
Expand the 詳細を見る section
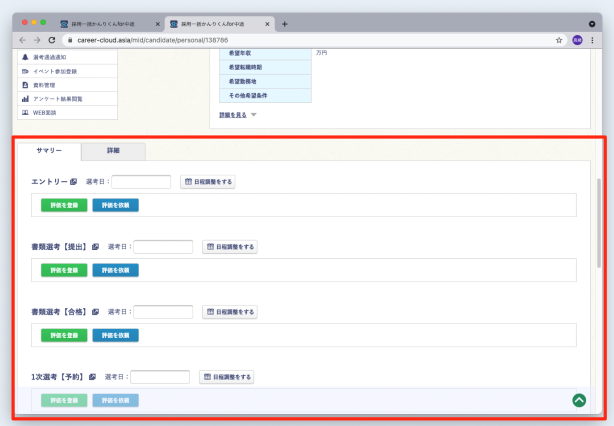[x=238, y=115]
